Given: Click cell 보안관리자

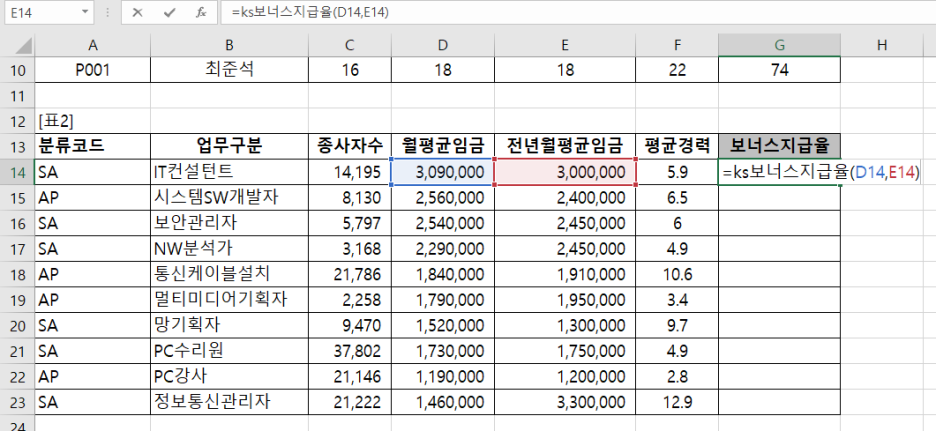Looking at the screenshot, I should pyautogui.click(x=229, y=223).
